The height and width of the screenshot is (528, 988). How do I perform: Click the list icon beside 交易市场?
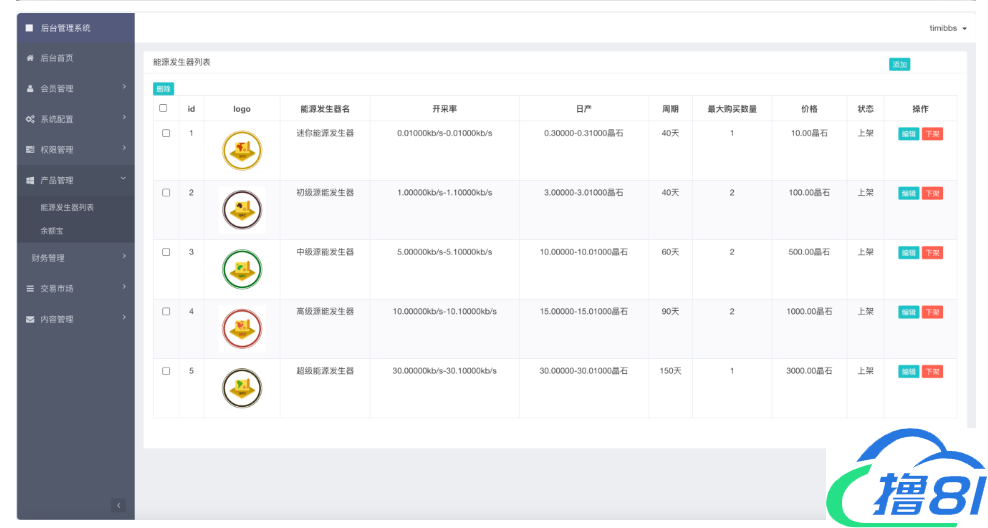click(x=30, y=289)
